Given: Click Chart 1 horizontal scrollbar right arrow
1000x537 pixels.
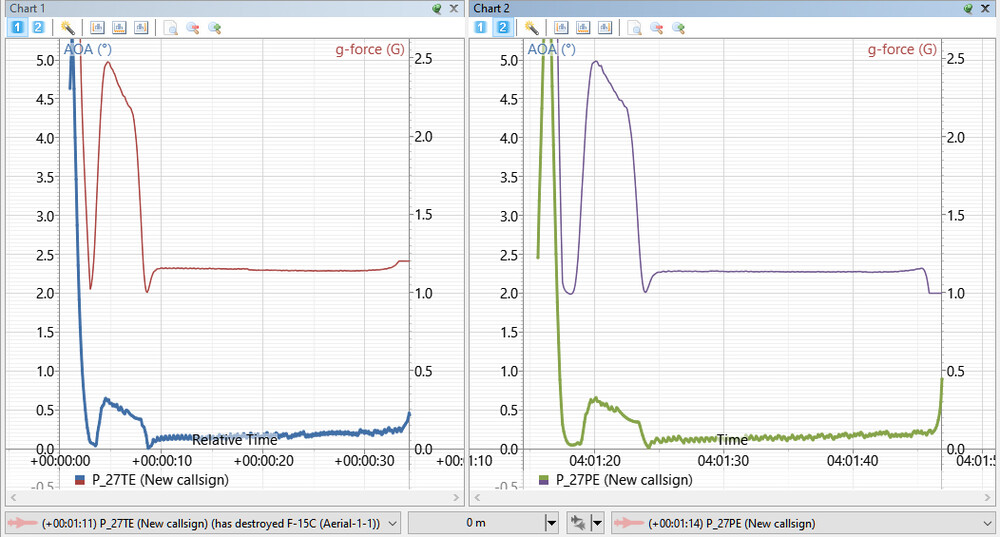Looking at the screenshot, I should 456,497.
